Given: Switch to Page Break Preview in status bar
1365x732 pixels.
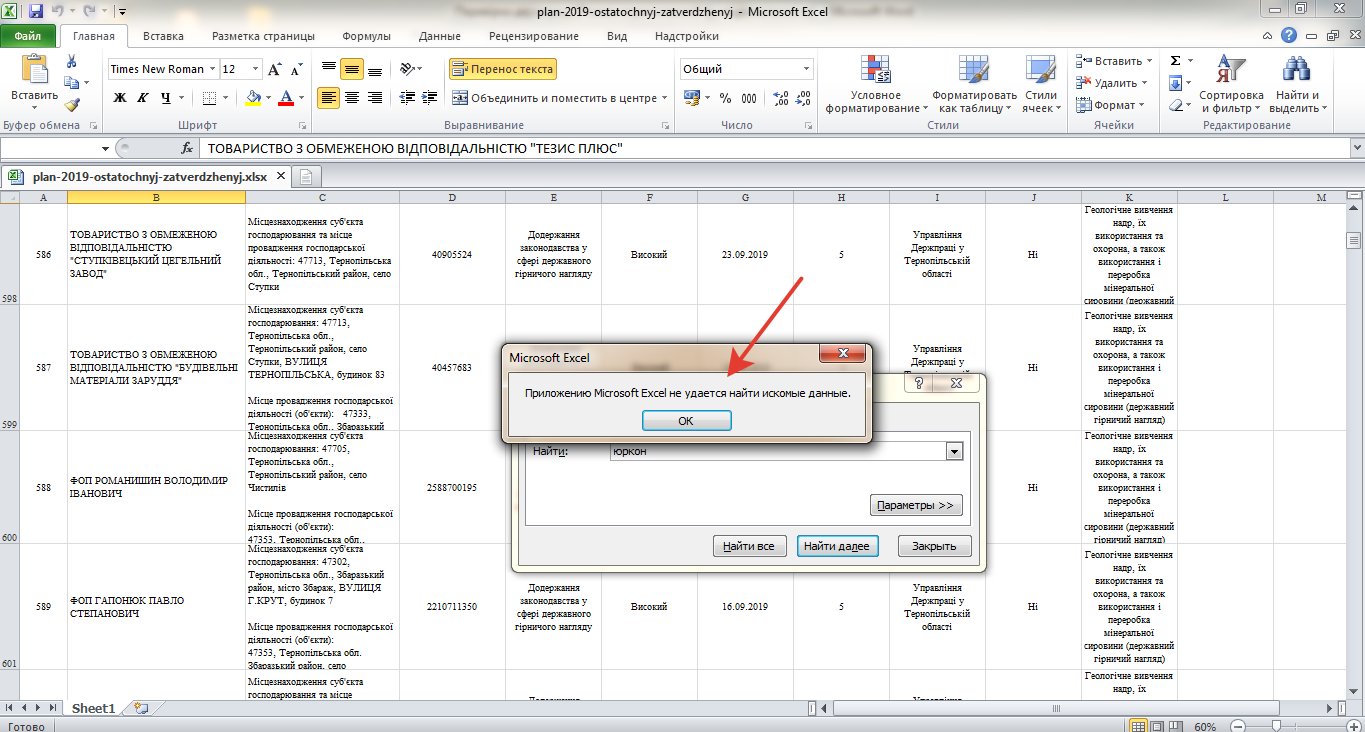Looking at the screenshot, I should [1177, 725].
